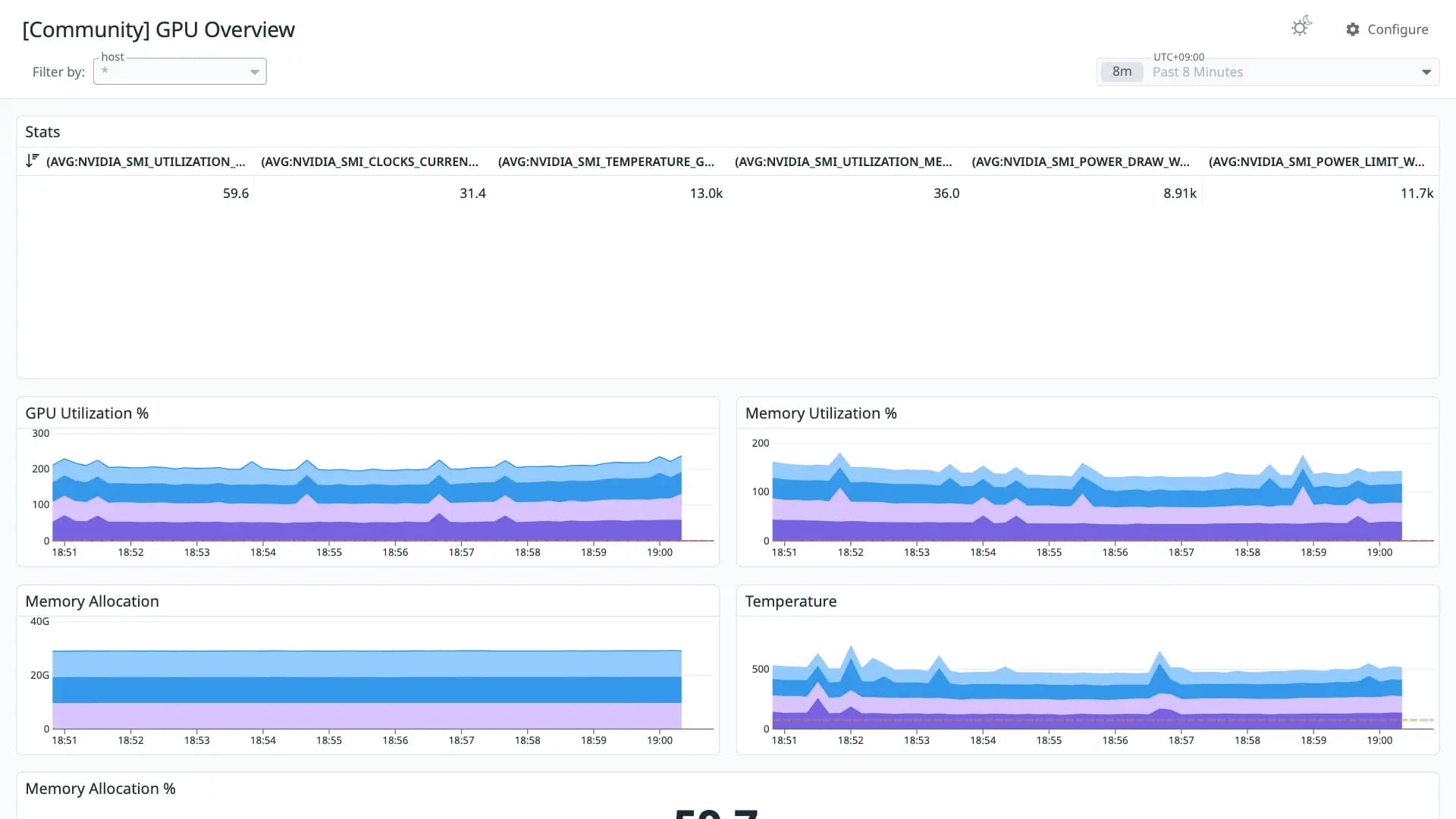The height and width of the screenshot is (819, 1456).
Task: Click the 8m time range badge
Action: click(1122, 72)
